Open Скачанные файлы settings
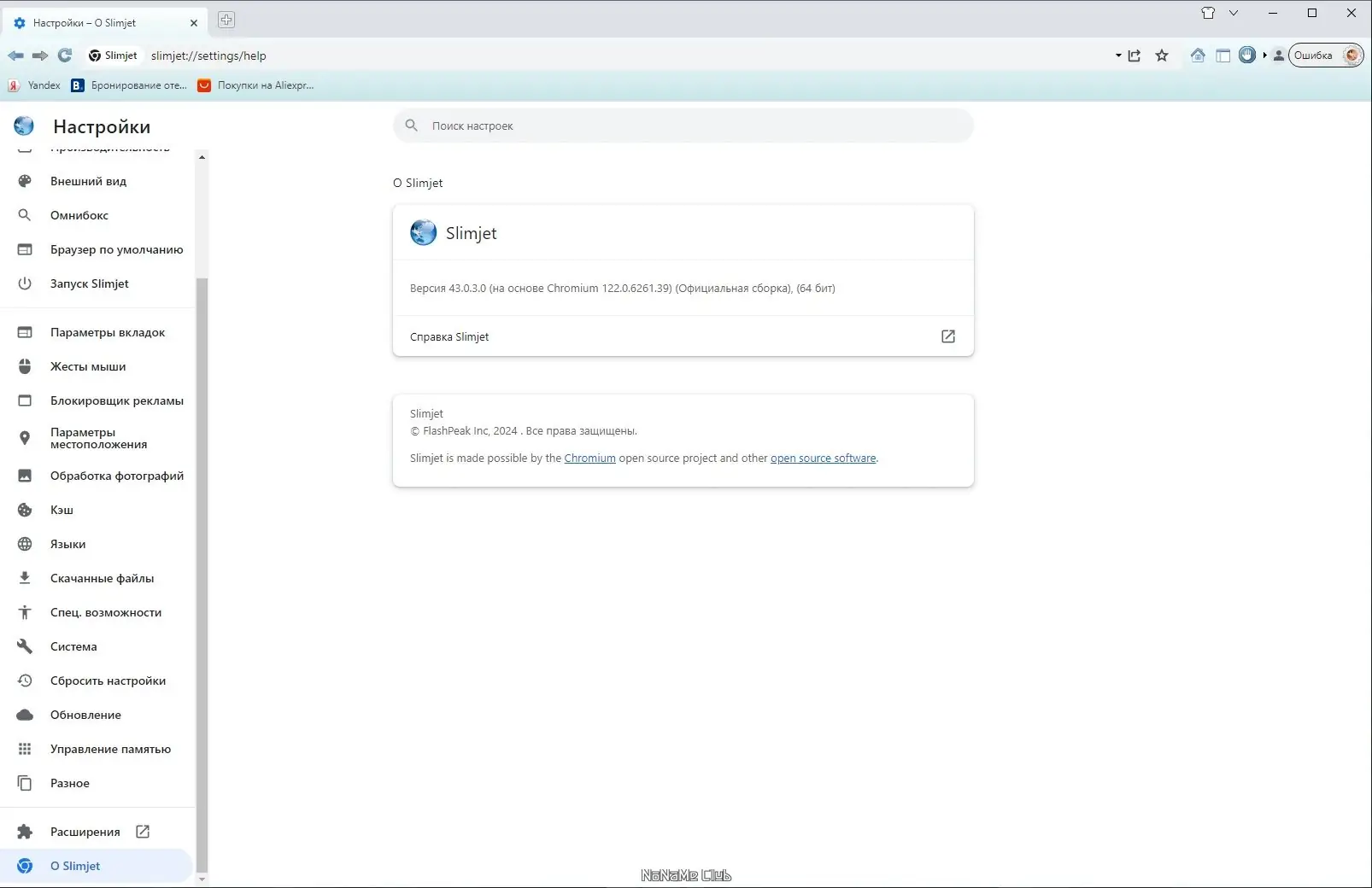1372x888 pixels. (x=97, y=578)
